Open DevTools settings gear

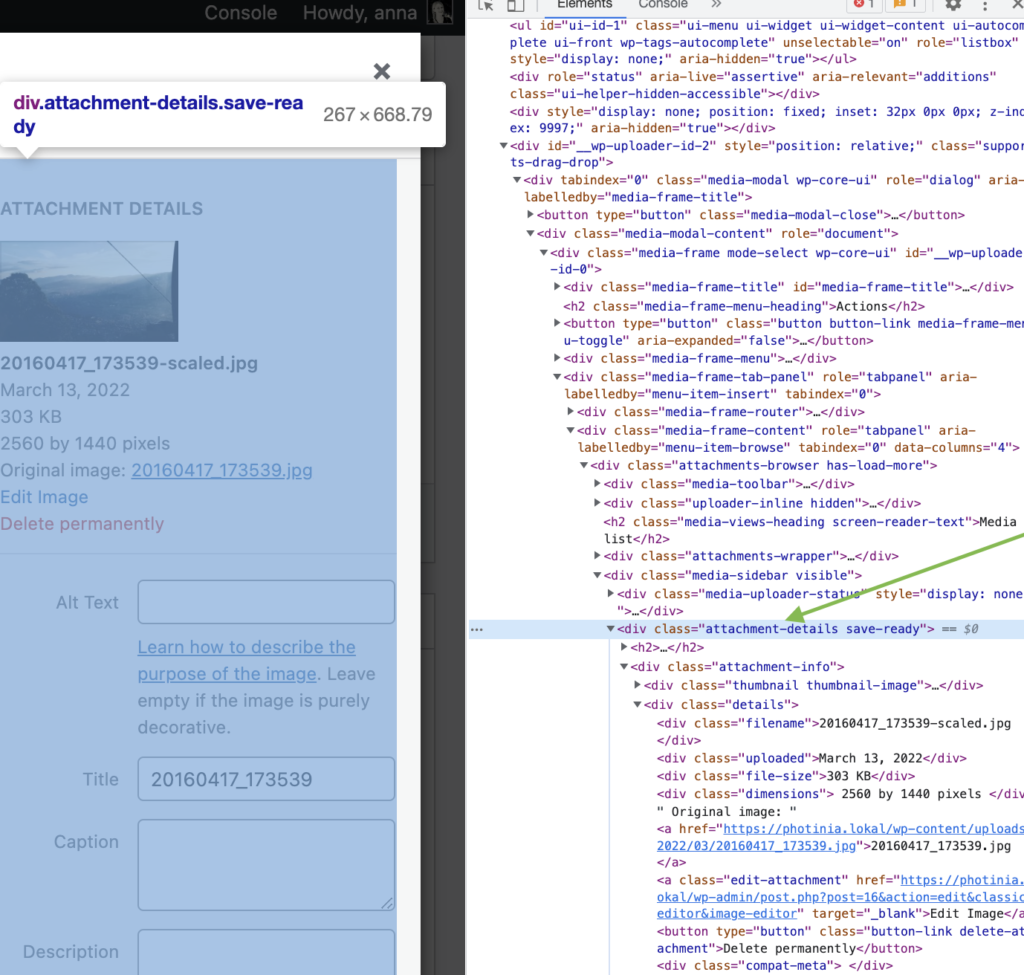point(953,6)
